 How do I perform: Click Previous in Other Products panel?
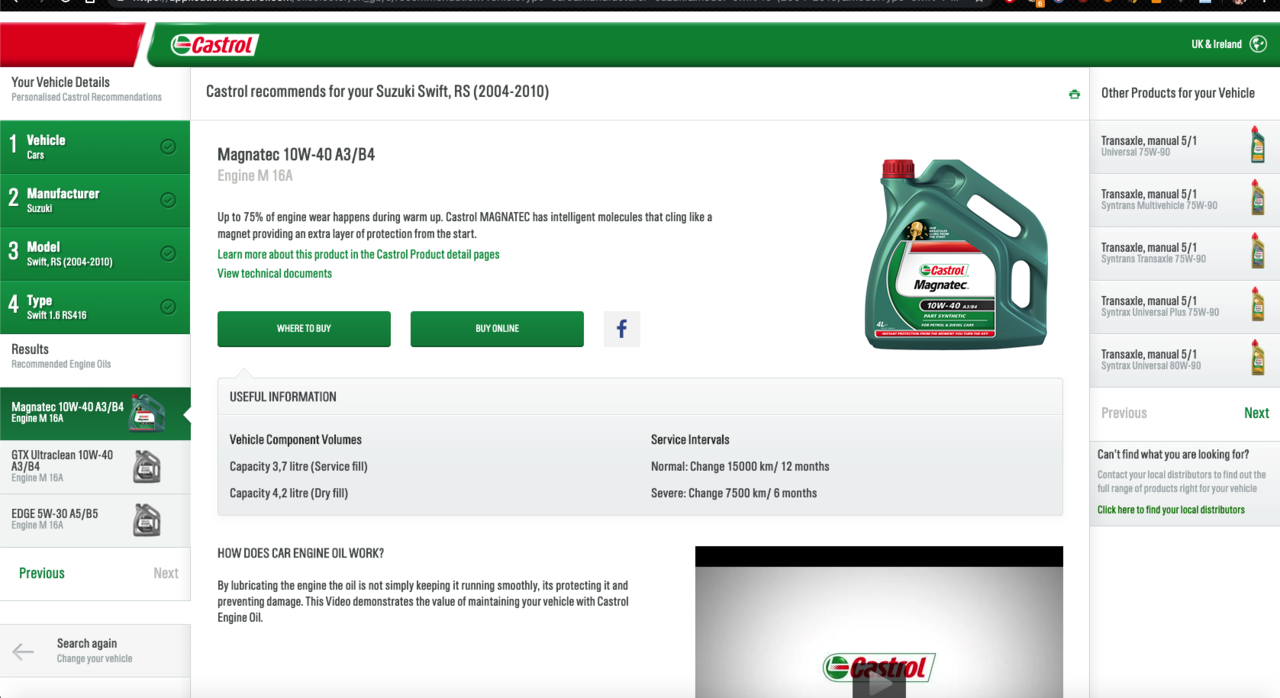1124,413
